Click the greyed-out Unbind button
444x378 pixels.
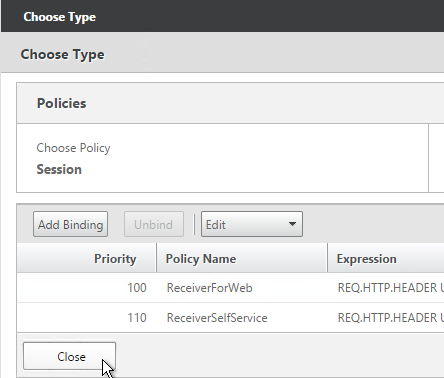click(x=154, y=224)
